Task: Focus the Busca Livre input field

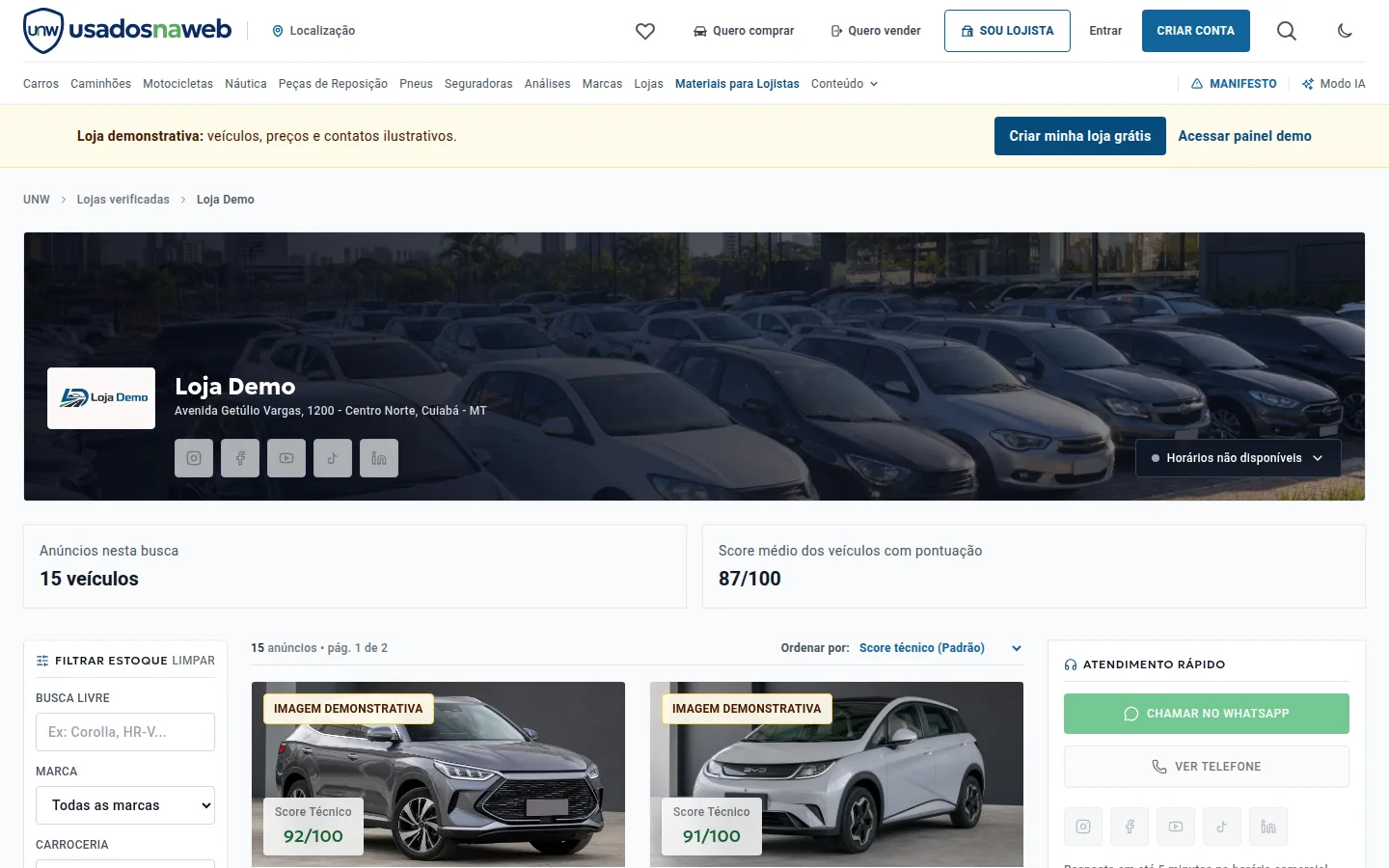Action: (x=125, y=732)
